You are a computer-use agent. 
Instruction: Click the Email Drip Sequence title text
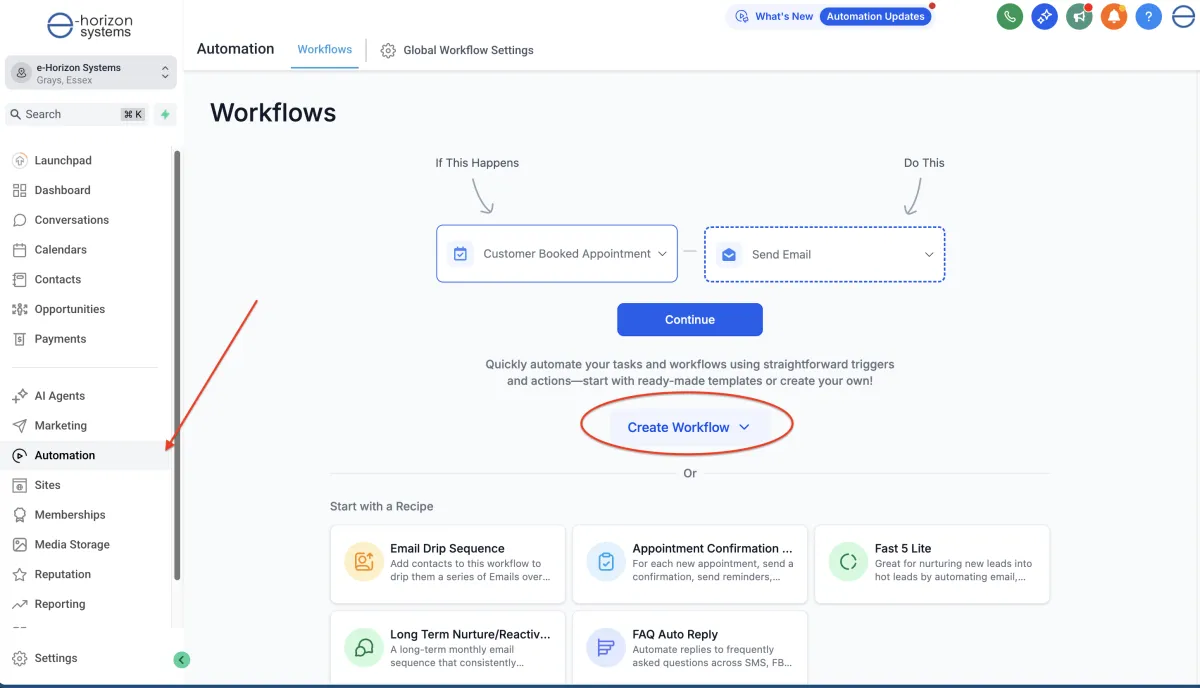tap(447, 548)
